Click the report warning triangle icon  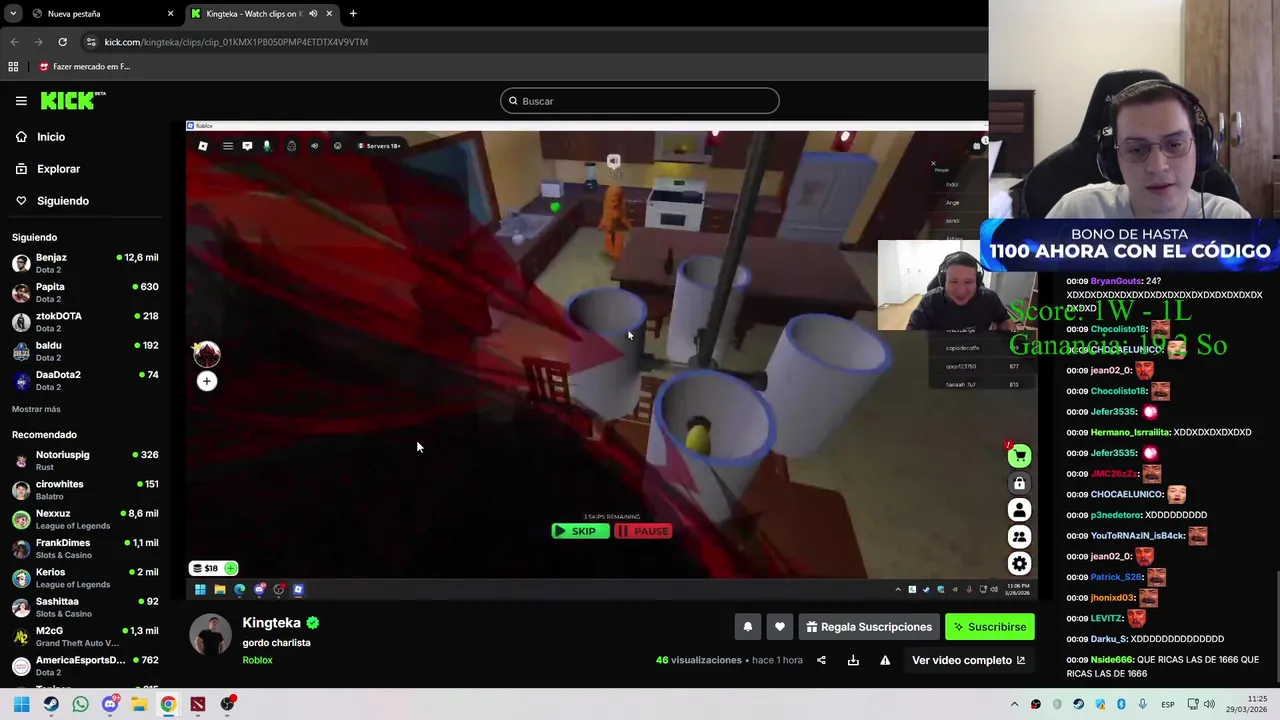[x=885, y=660]
